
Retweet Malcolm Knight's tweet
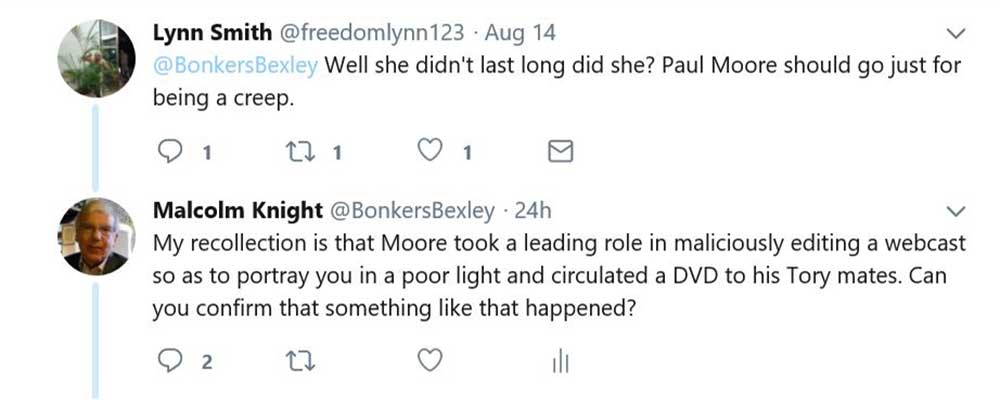298,361
